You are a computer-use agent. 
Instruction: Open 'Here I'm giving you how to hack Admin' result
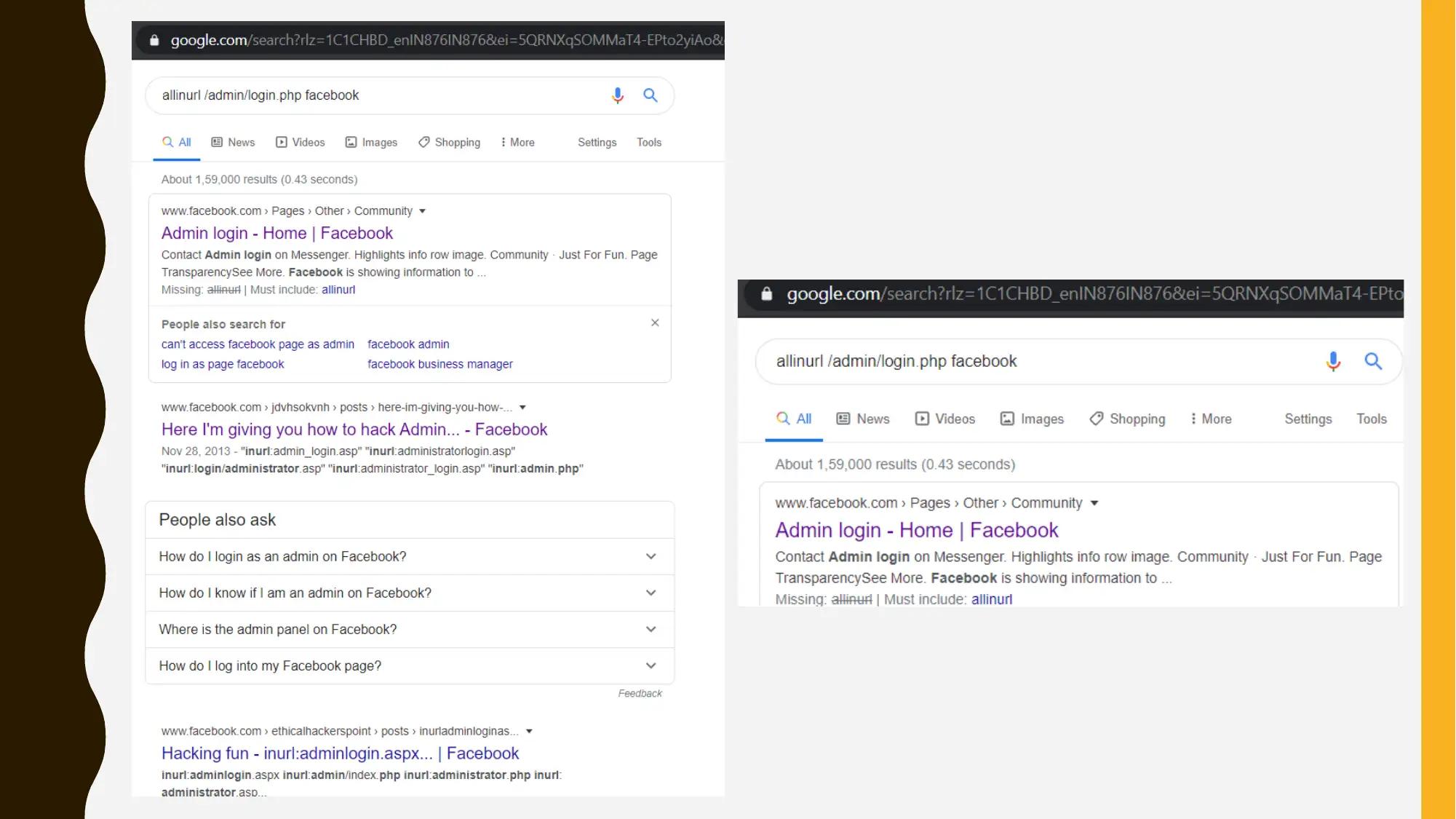pyautogui.click(x=354, y=430)
